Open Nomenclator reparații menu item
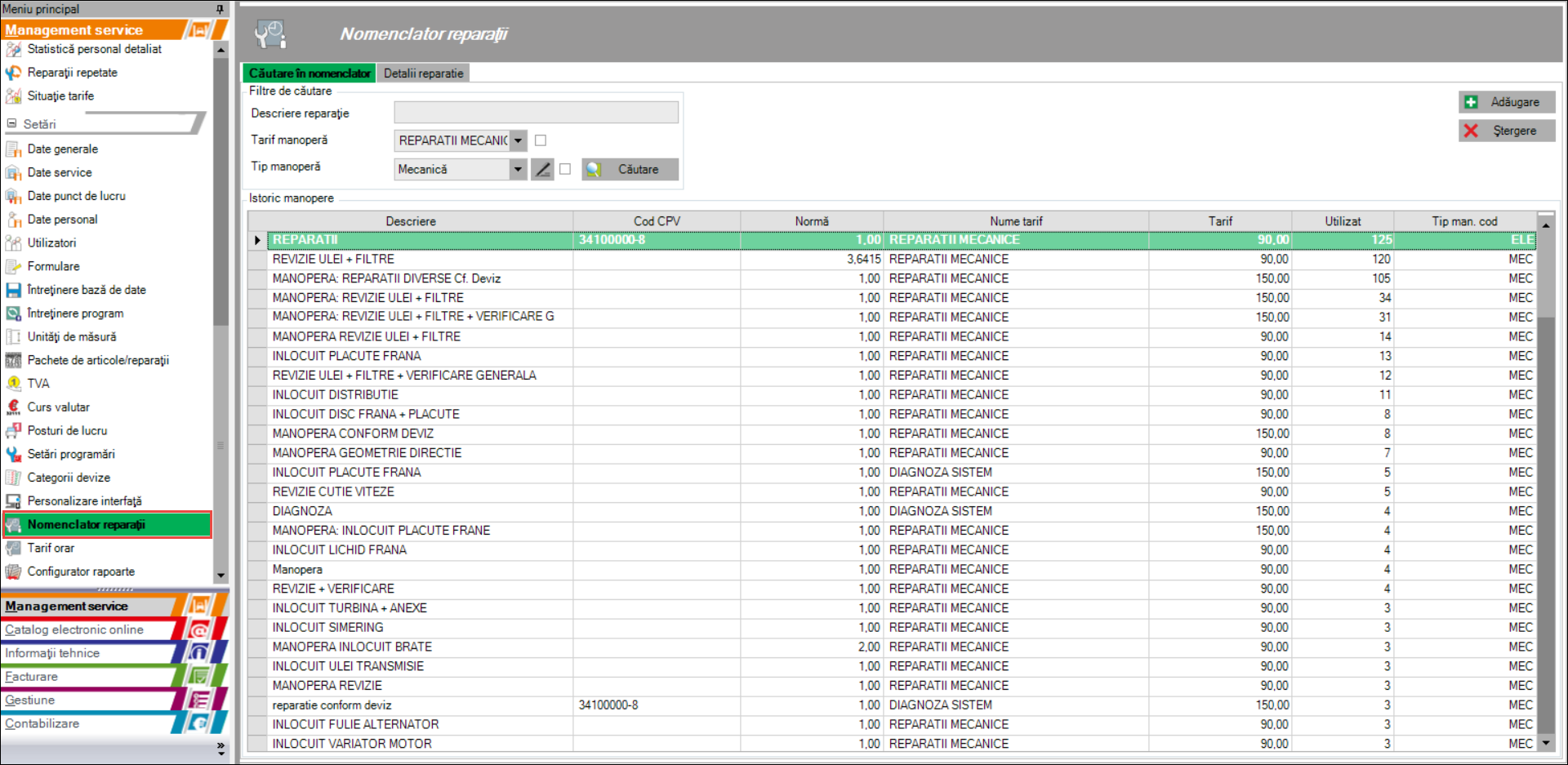This screenshot has width=1568, height=765. tap(107, 525)
